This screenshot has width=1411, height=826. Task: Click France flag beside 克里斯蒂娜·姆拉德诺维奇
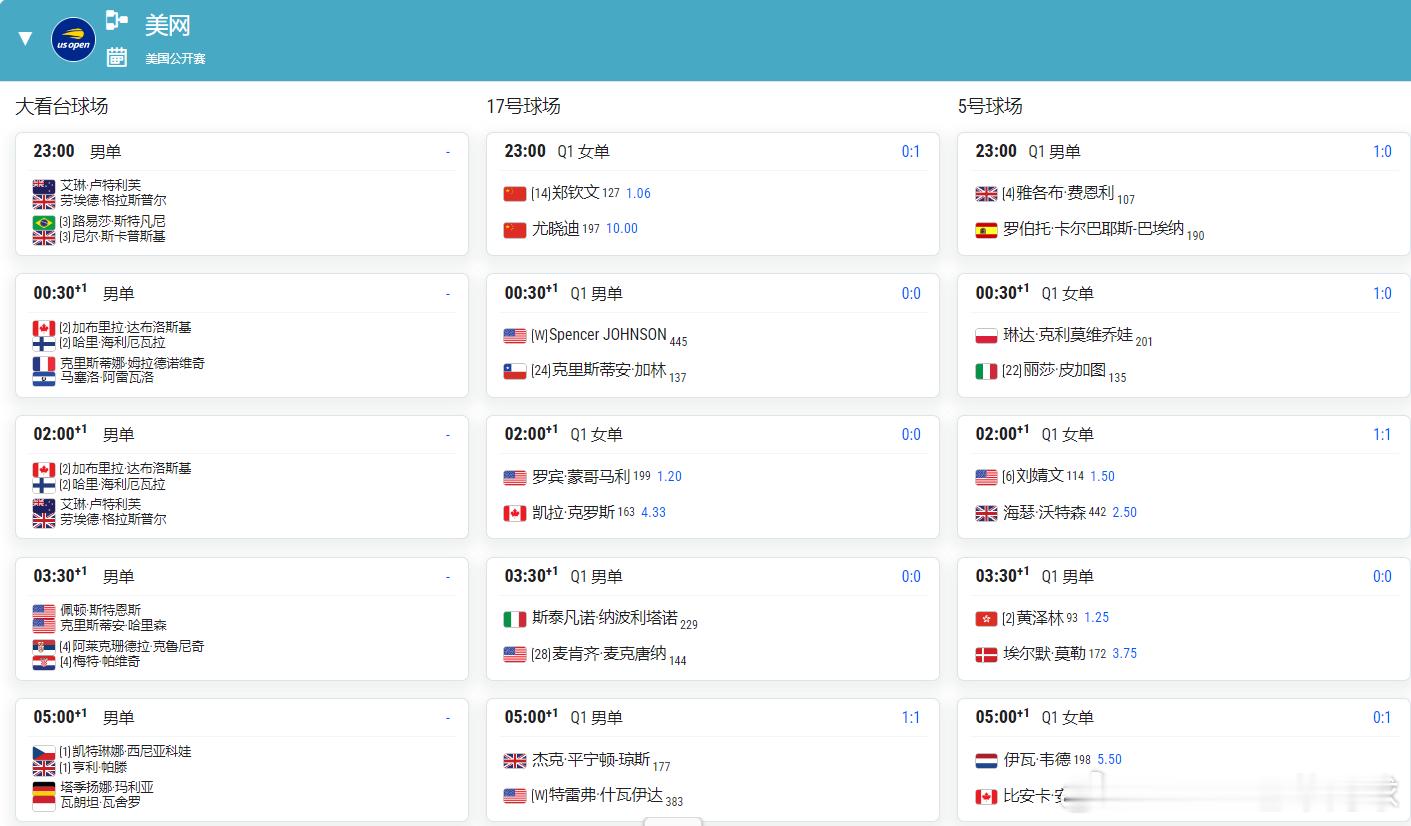coord(44,364)
